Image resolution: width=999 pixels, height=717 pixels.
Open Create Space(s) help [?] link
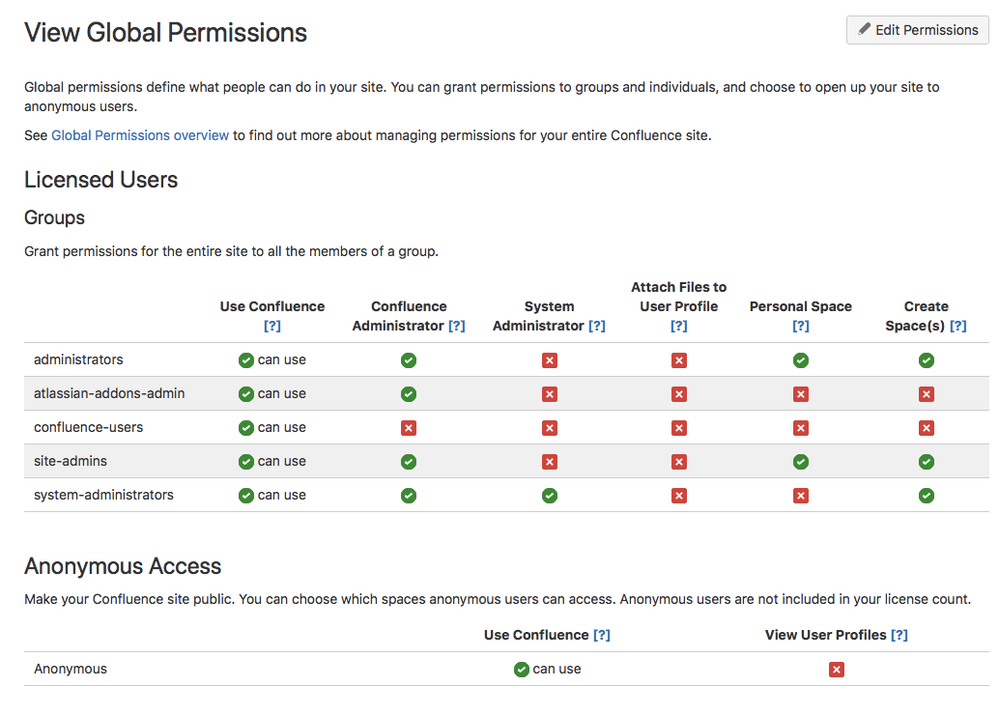pos(958,326)
